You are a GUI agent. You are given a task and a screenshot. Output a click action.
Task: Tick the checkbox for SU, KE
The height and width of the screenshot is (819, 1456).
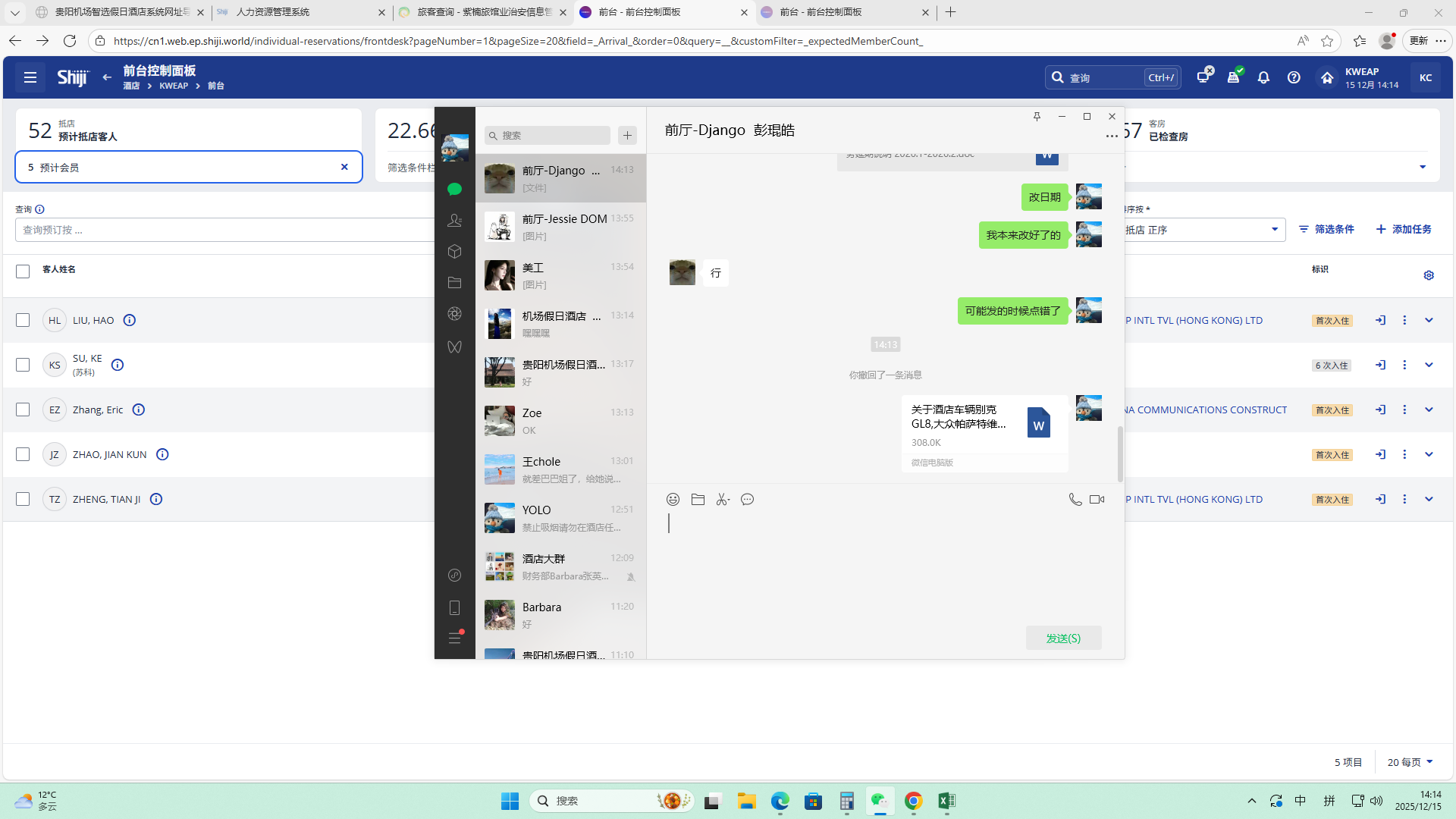click(23, 365)
